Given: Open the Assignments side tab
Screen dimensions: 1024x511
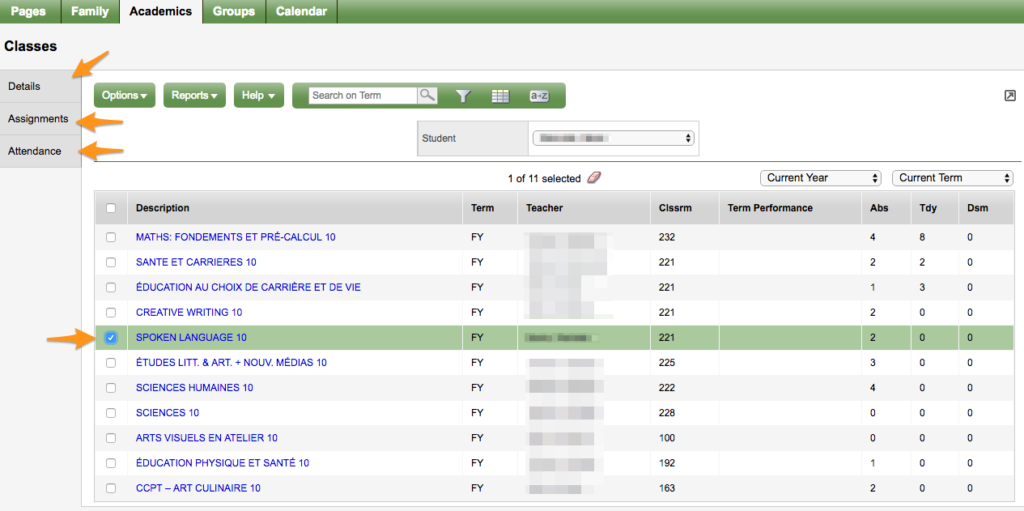Looking at the screenshot, I should point(39,119).
